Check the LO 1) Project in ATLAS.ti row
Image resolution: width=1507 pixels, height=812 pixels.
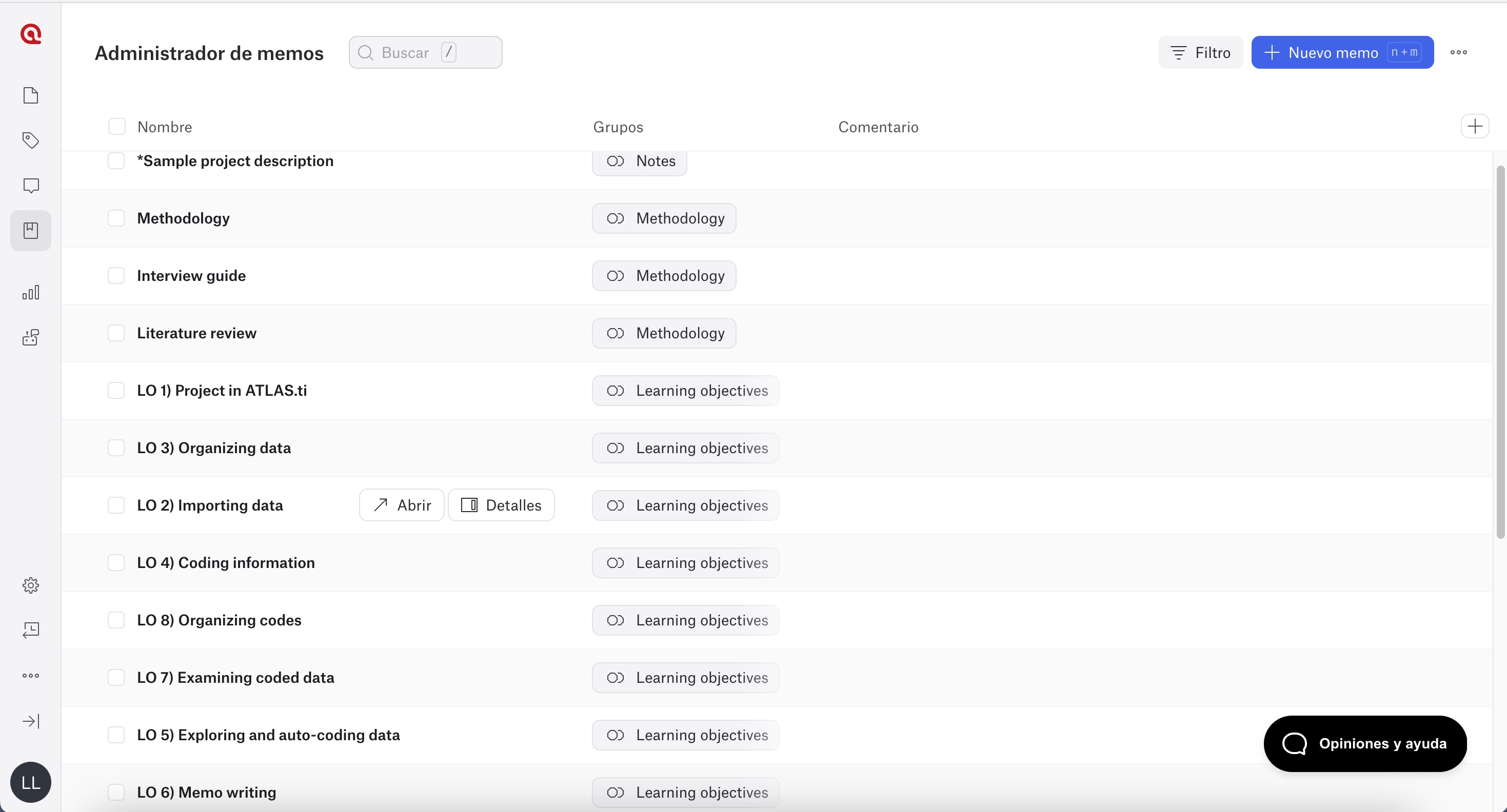(x=116, y=391)
